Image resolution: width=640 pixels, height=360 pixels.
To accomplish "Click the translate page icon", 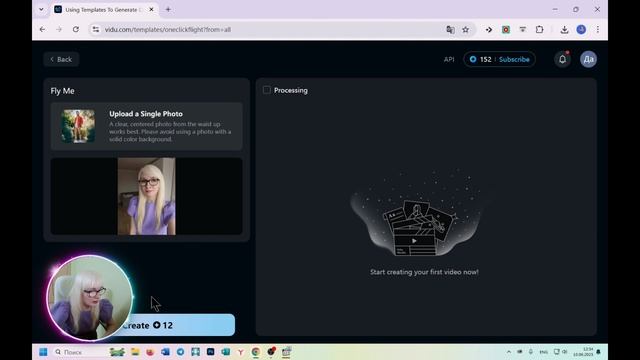I will [450, 29].
